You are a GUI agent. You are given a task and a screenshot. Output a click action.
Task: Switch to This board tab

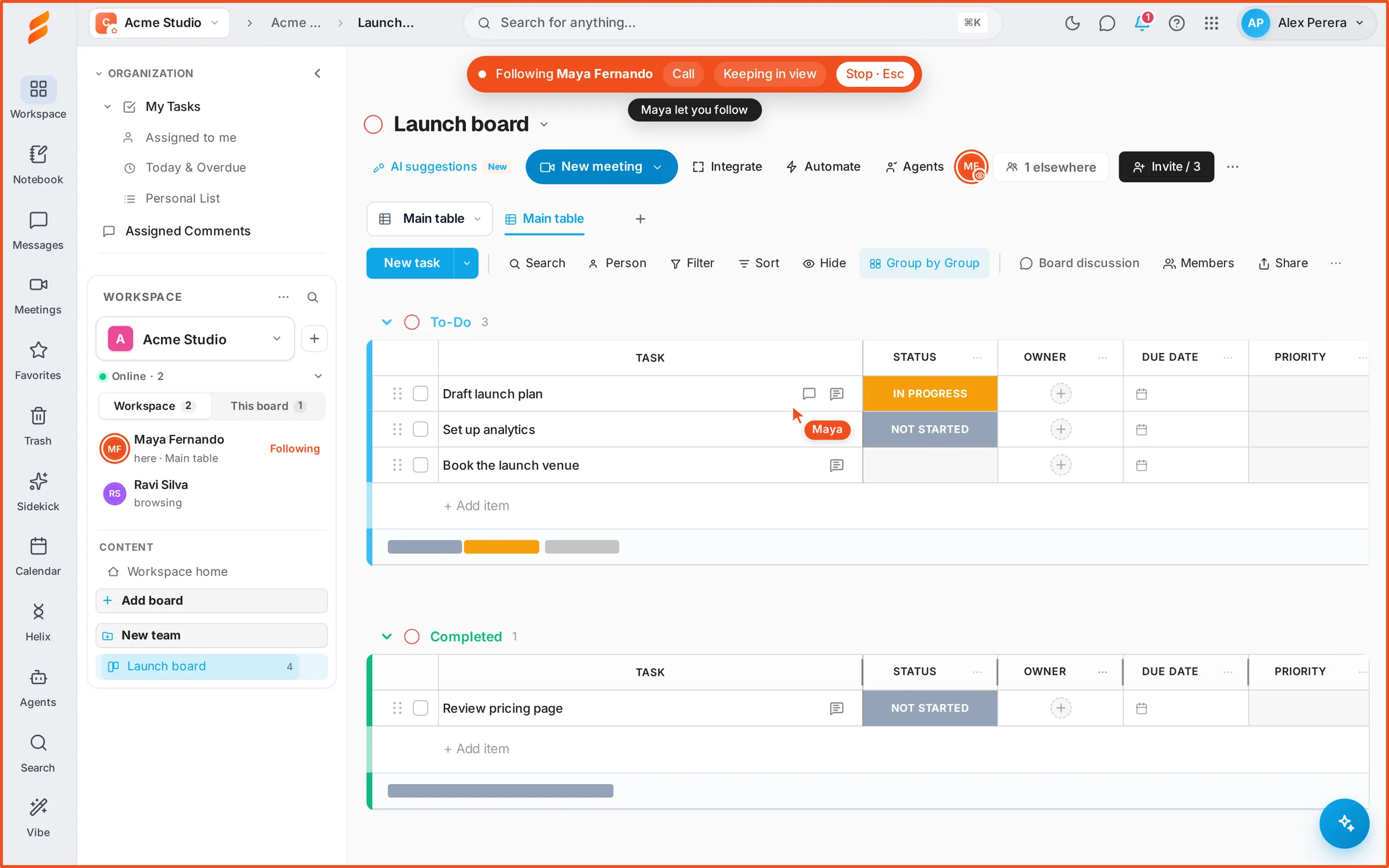point(267,406)
